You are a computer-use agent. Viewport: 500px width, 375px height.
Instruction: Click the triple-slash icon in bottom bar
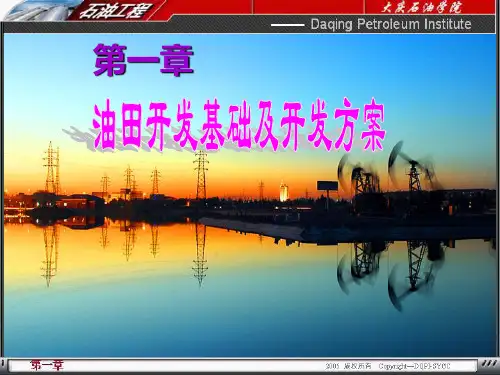point(489,364)
